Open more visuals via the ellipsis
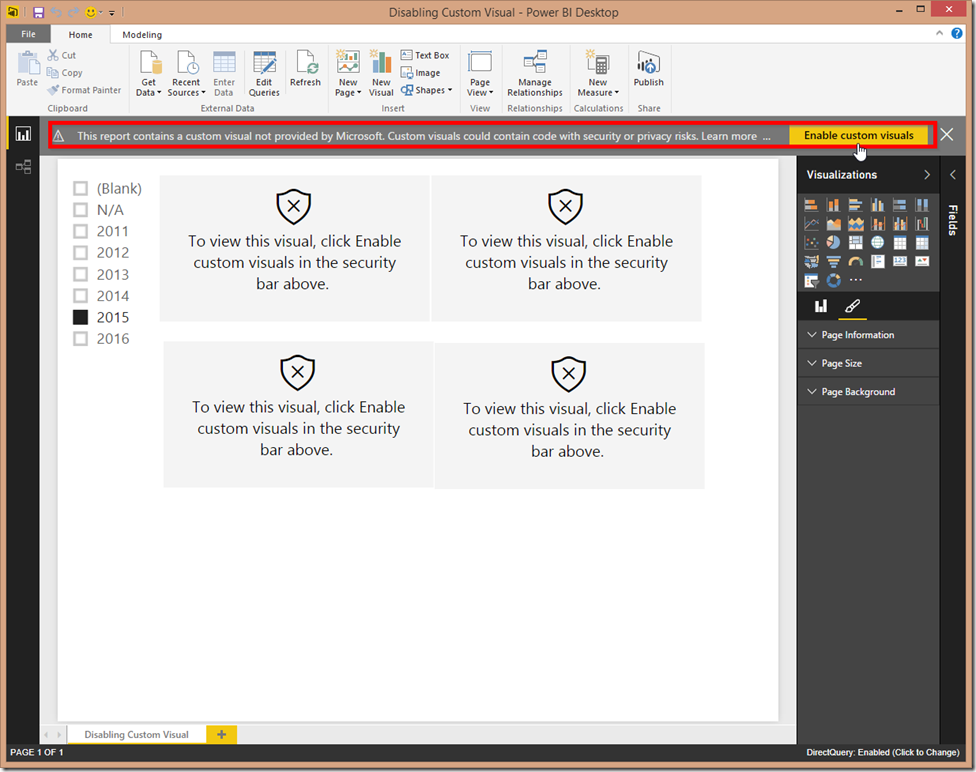 tap(856, 280)
